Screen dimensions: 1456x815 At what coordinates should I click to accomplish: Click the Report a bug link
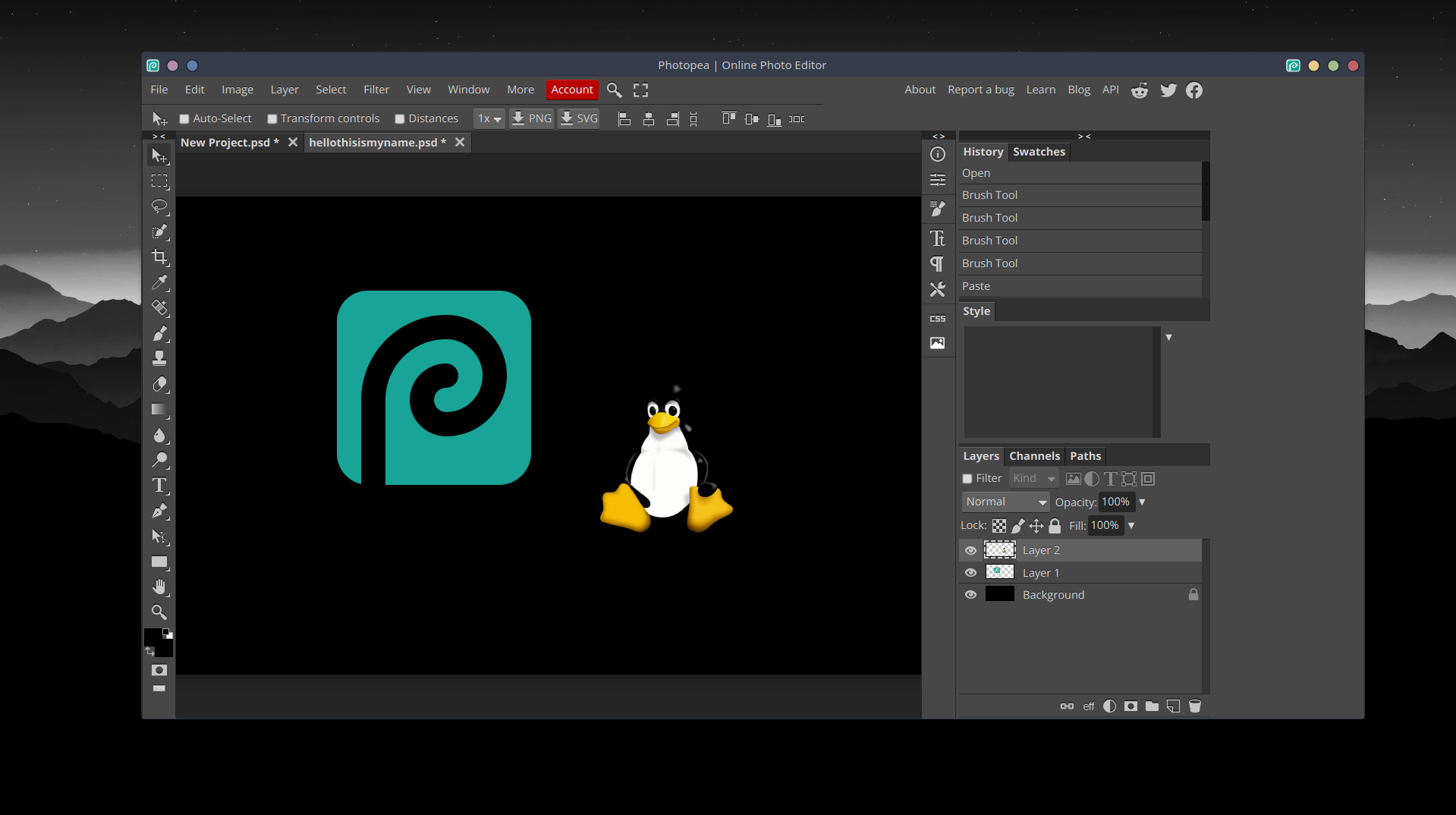point(980,90)
